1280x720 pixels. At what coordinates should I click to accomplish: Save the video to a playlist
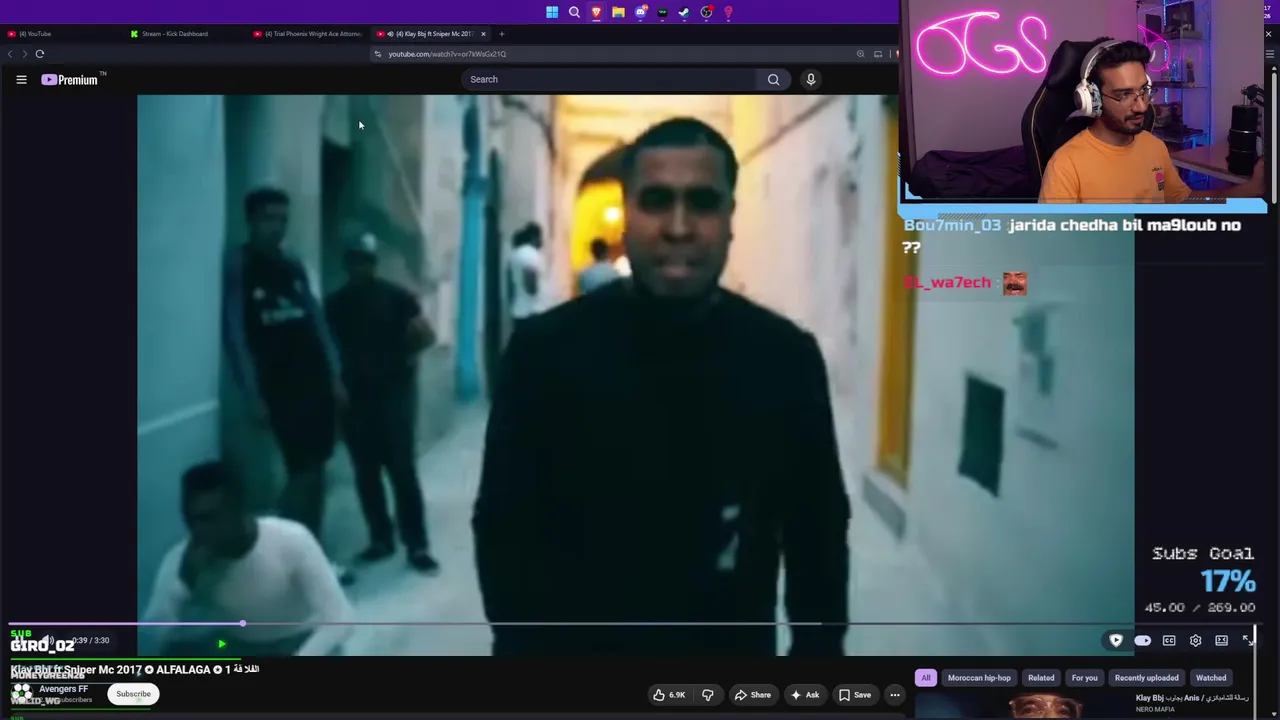click(854, 695)
